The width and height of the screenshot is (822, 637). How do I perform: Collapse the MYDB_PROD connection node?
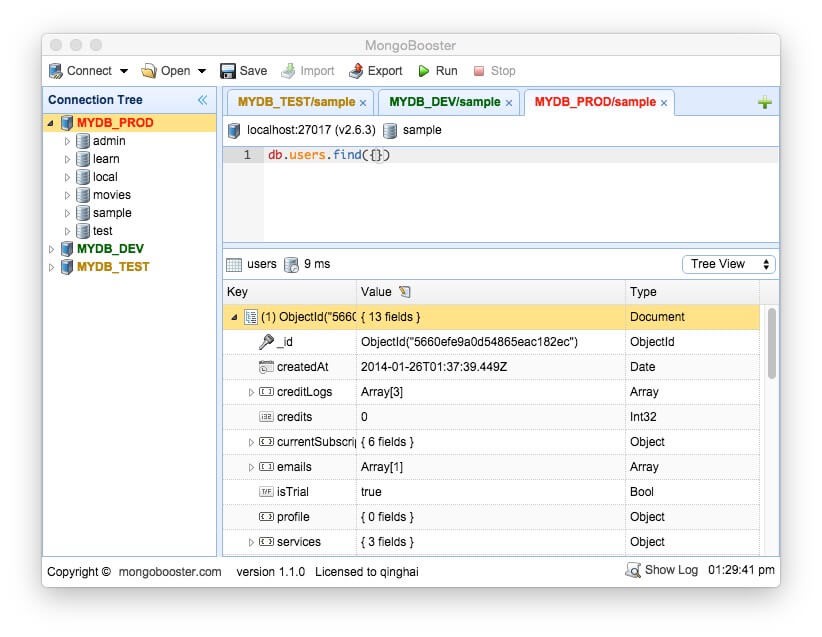point(51,123)
